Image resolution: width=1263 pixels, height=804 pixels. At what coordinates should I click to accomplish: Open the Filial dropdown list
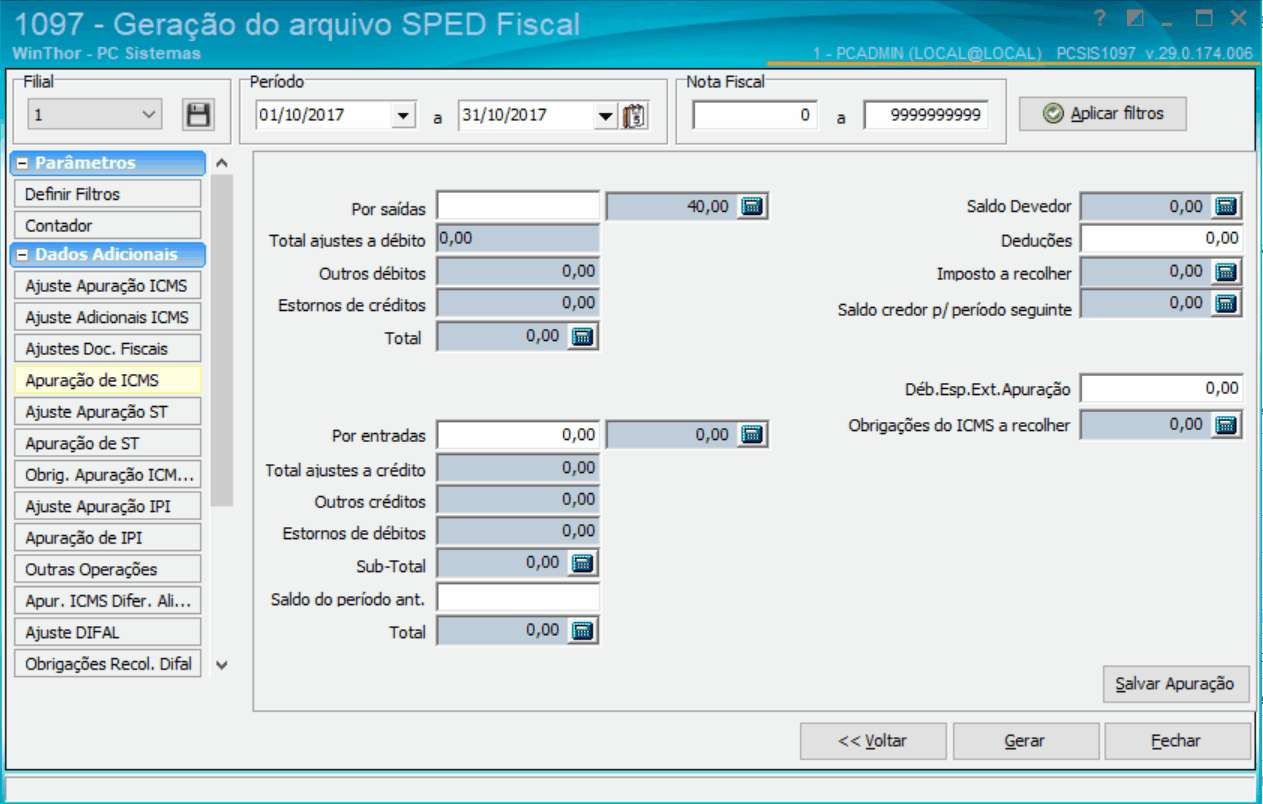pyautogui.click(x=149, y=113)
